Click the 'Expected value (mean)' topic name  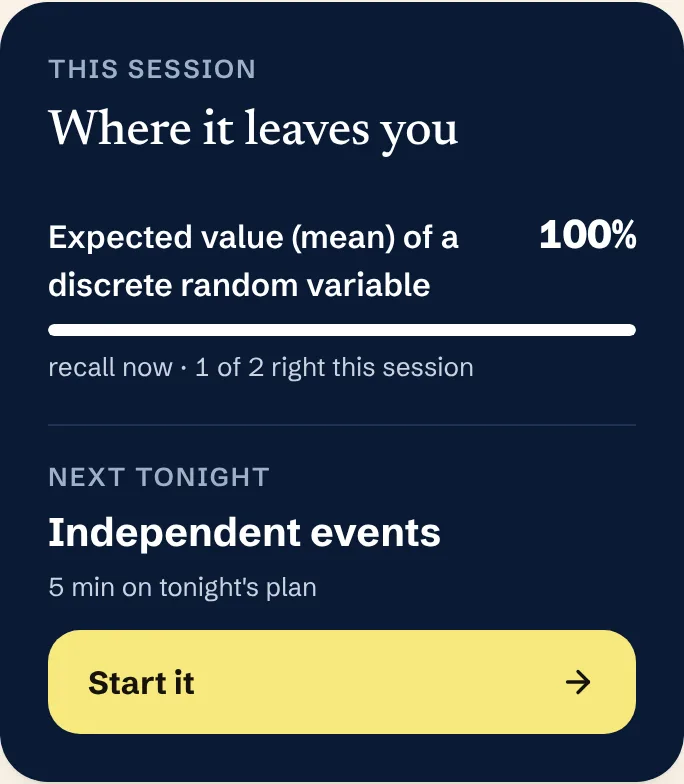tap(254, 260)
